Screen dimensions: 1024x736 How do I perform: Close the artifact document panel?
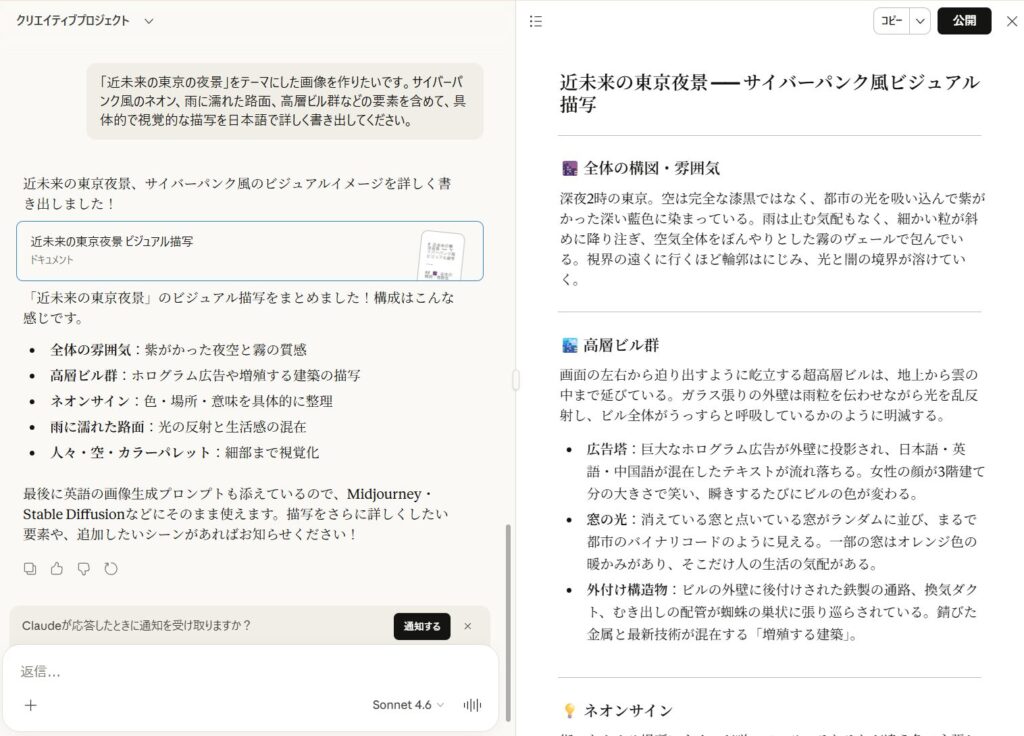coord(1011,21)
